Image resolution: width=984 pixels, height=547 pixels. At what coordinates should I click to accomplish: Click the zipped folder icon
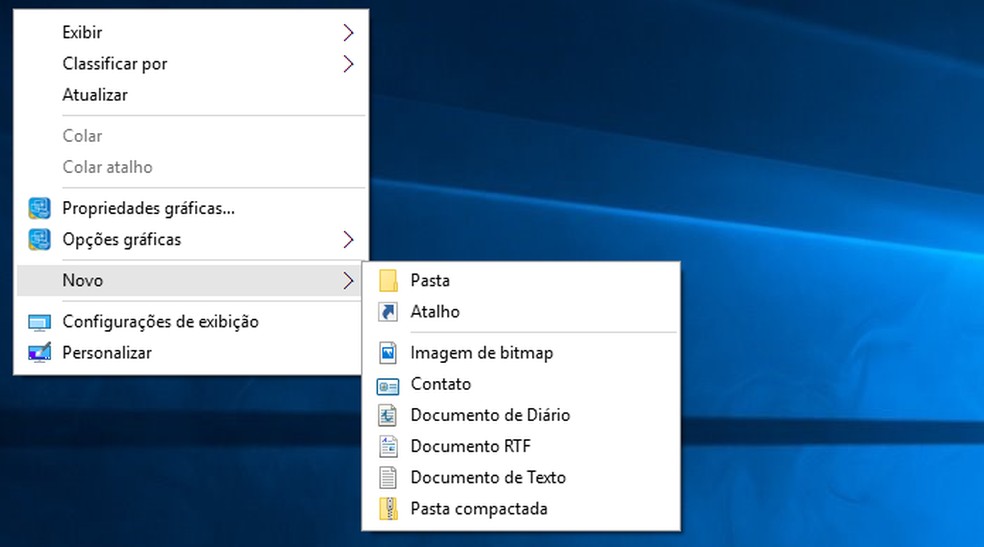(388, 509)
